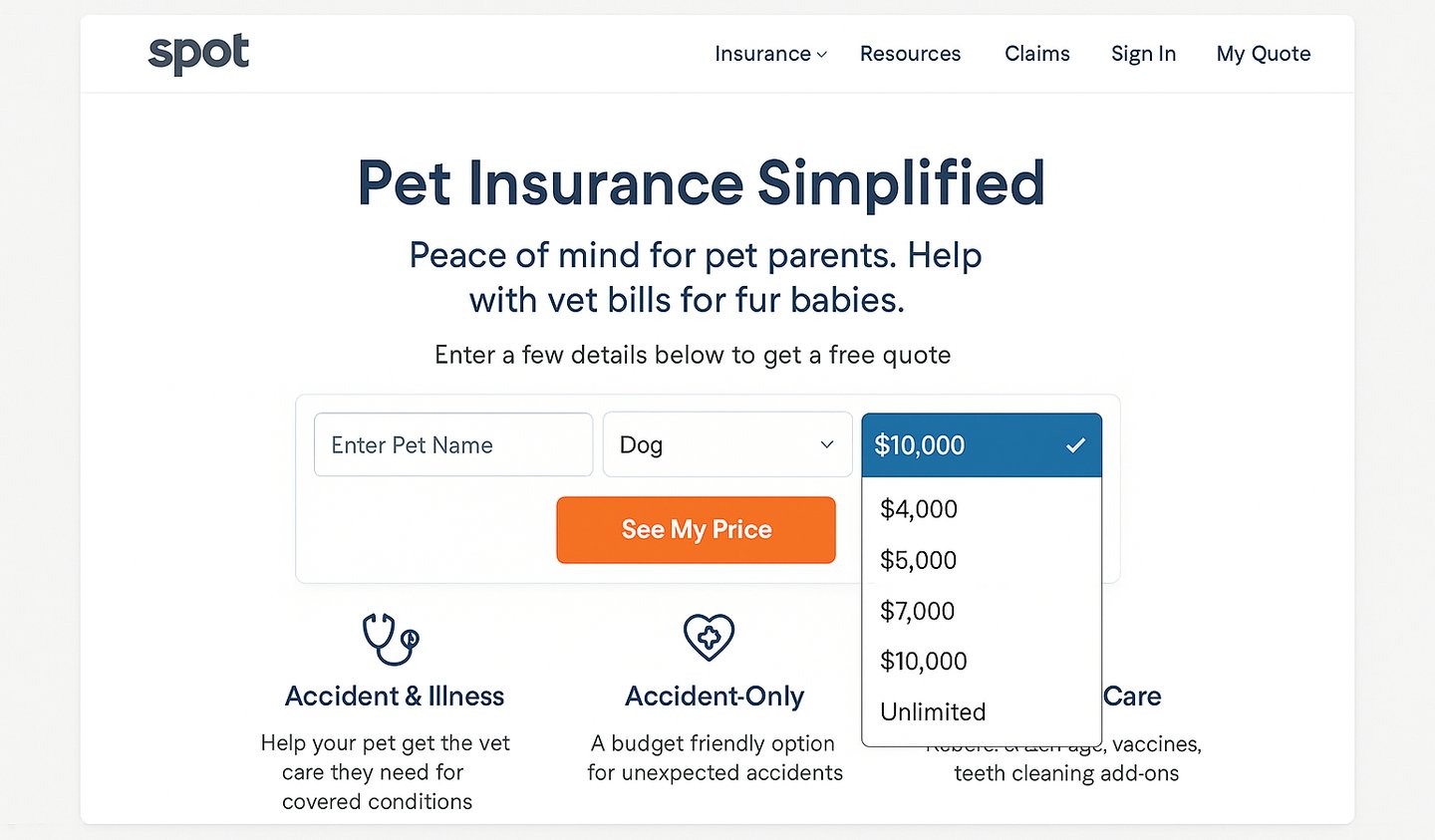Click the Accident & Illness heading
The height and width of the screenshot is (840, 1435).
coord(395,696)
